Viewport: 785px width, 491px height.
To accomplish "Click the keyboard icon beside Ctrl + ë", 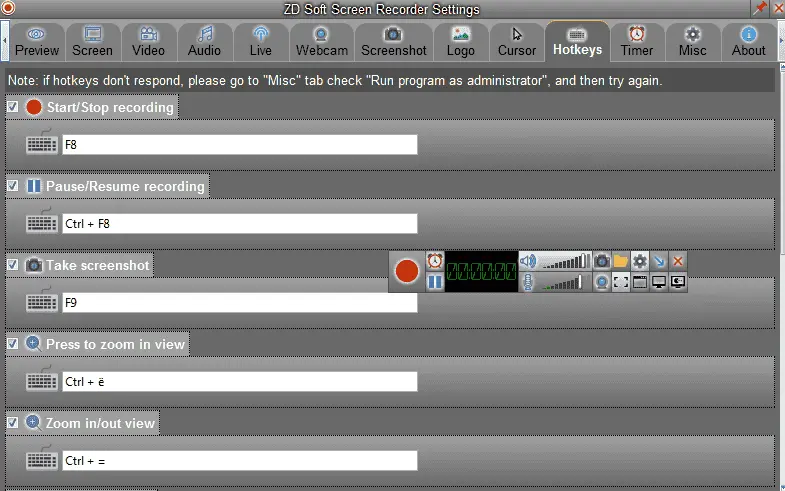I will tap(42, 379).
